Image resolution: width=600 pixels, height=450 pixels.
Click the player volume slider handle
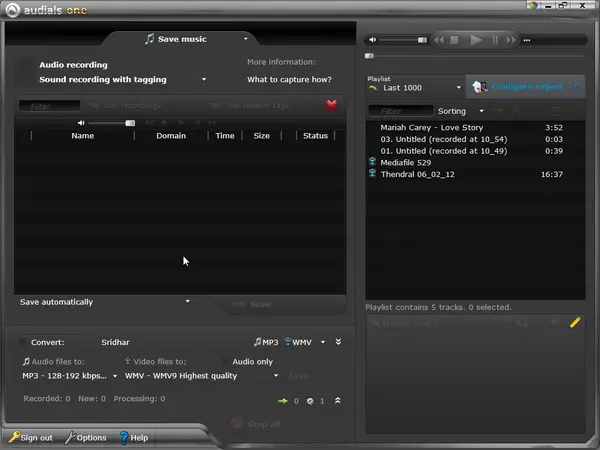click(422, 40)
